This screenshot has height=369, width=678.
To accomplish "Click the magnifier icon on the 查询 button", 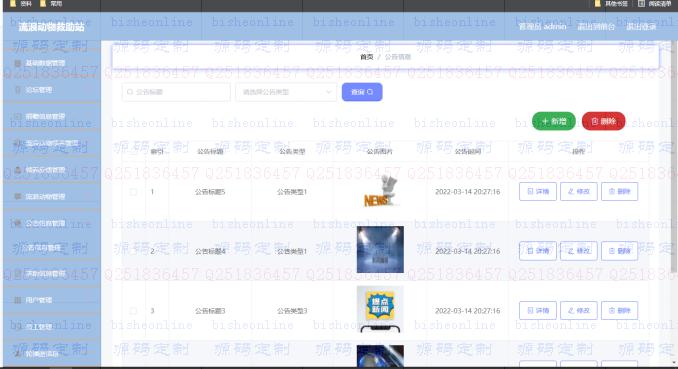I will click(370, 92).
